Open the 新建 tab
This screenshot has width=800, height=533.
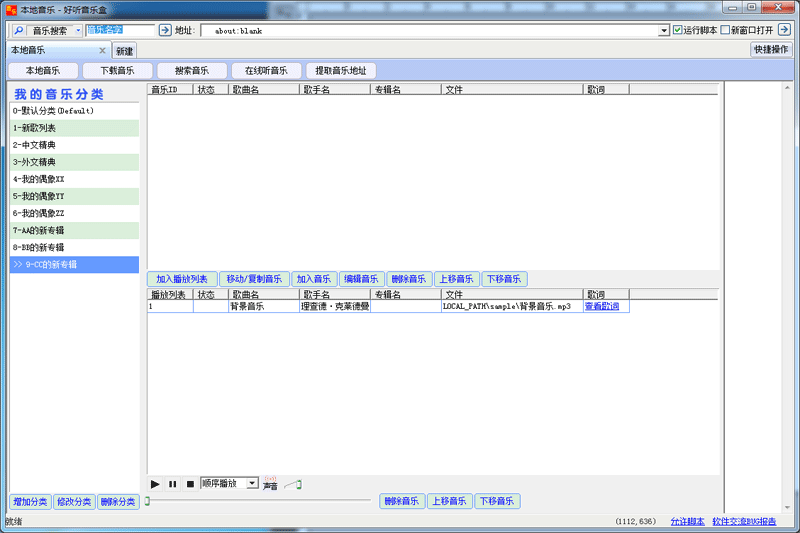[124, 51]
